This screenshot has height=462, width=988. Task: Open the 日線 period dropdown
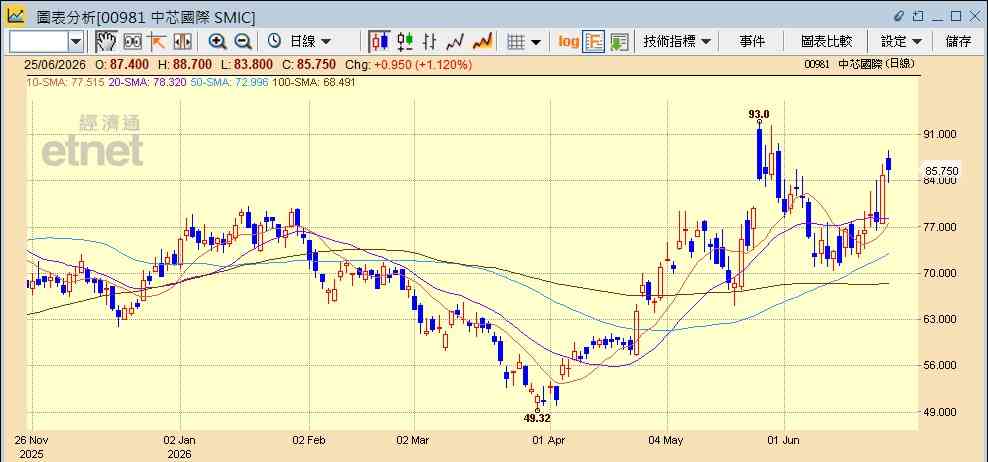coord(310,42)
